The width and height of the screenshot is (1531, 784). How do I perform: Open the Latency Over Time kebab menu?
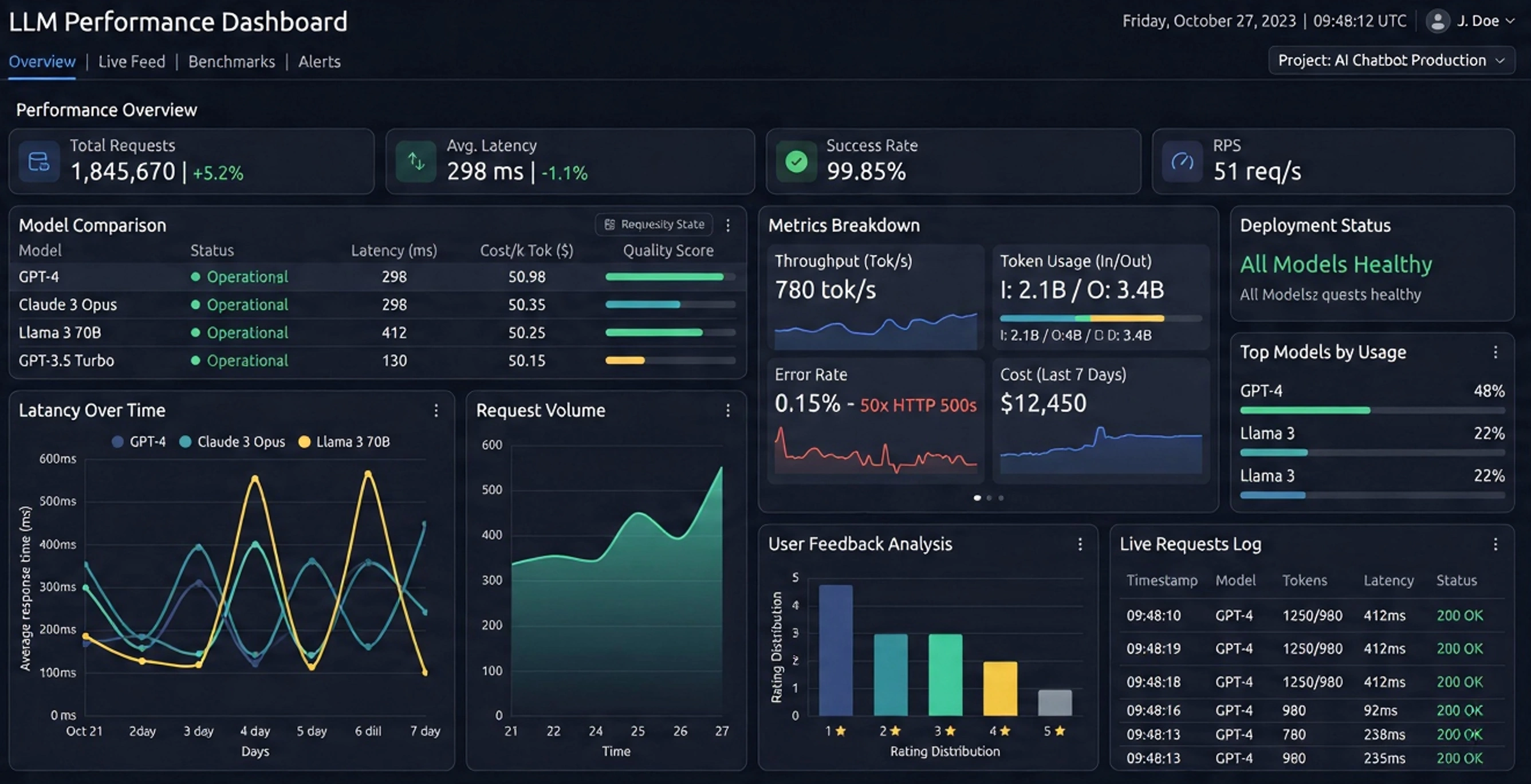[x=437, y=411]
